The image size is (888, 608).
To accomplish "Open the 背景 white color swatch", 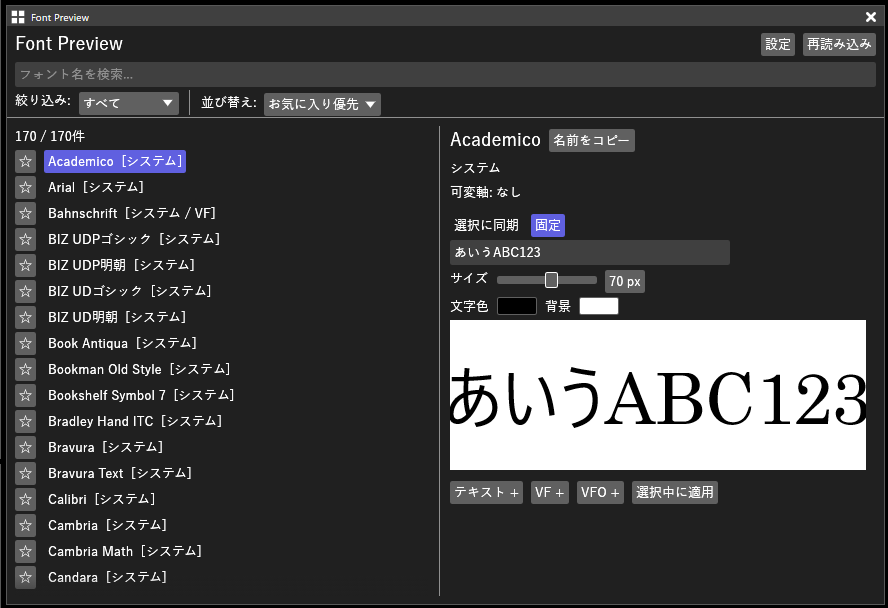I will 599,306.
